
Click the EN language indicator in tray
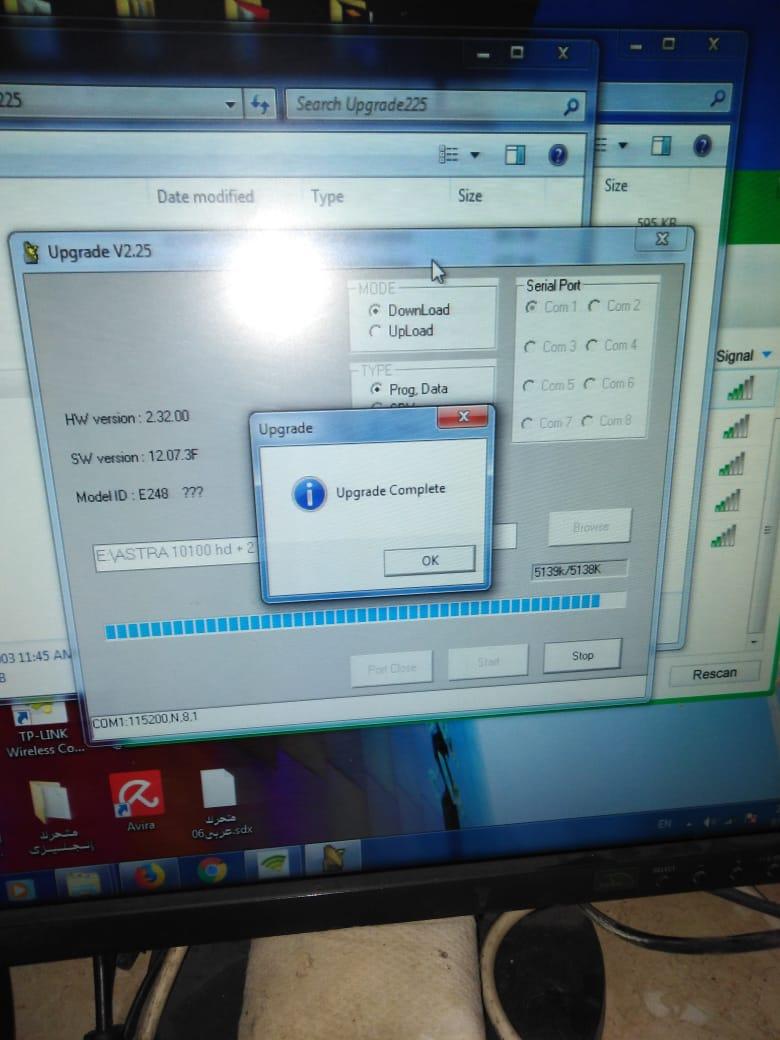[664, 824]
